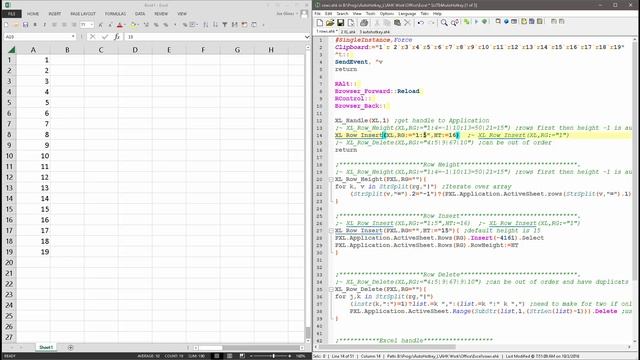The image size is (640, 360).
Task: Click New file icon in SciTE toolbar
Action: coord(320,22)
